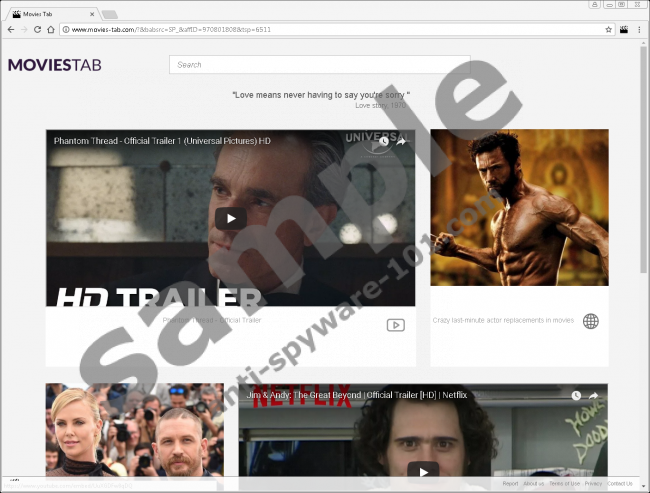Open the Report footer link

[x=510, y=483]
